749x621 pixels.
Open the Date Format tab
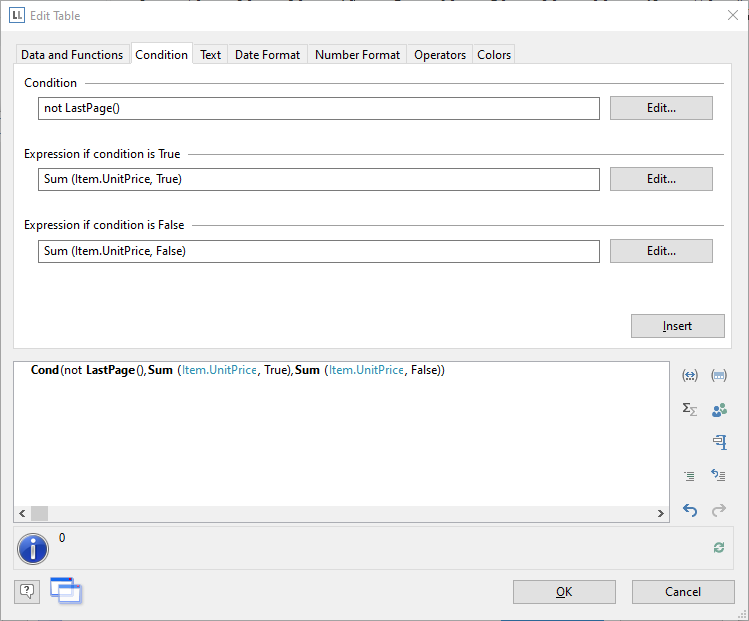[267, 55]
